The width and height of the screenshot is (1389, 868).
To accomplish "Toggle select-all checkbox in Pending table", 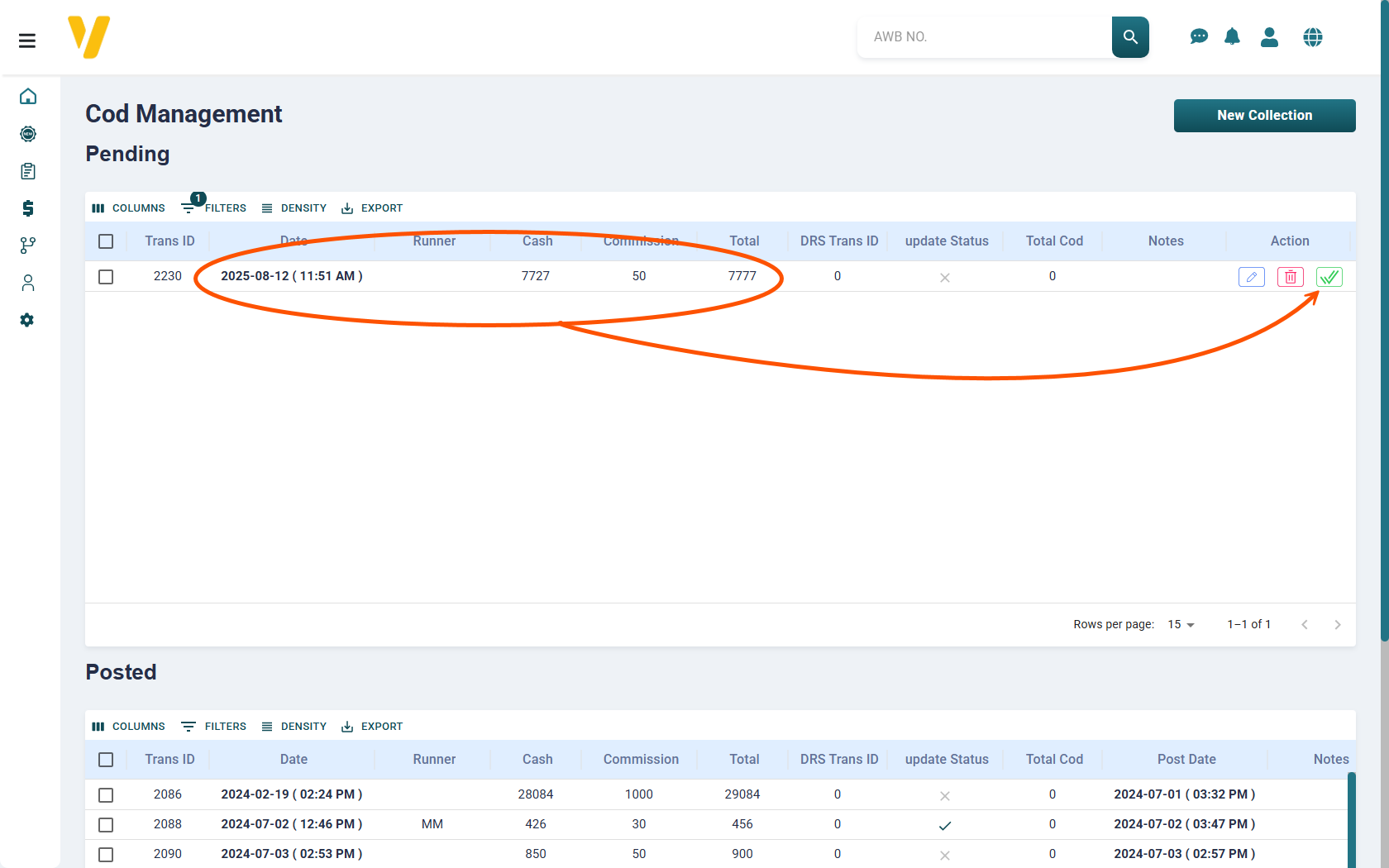I will [x=106, y=241].
